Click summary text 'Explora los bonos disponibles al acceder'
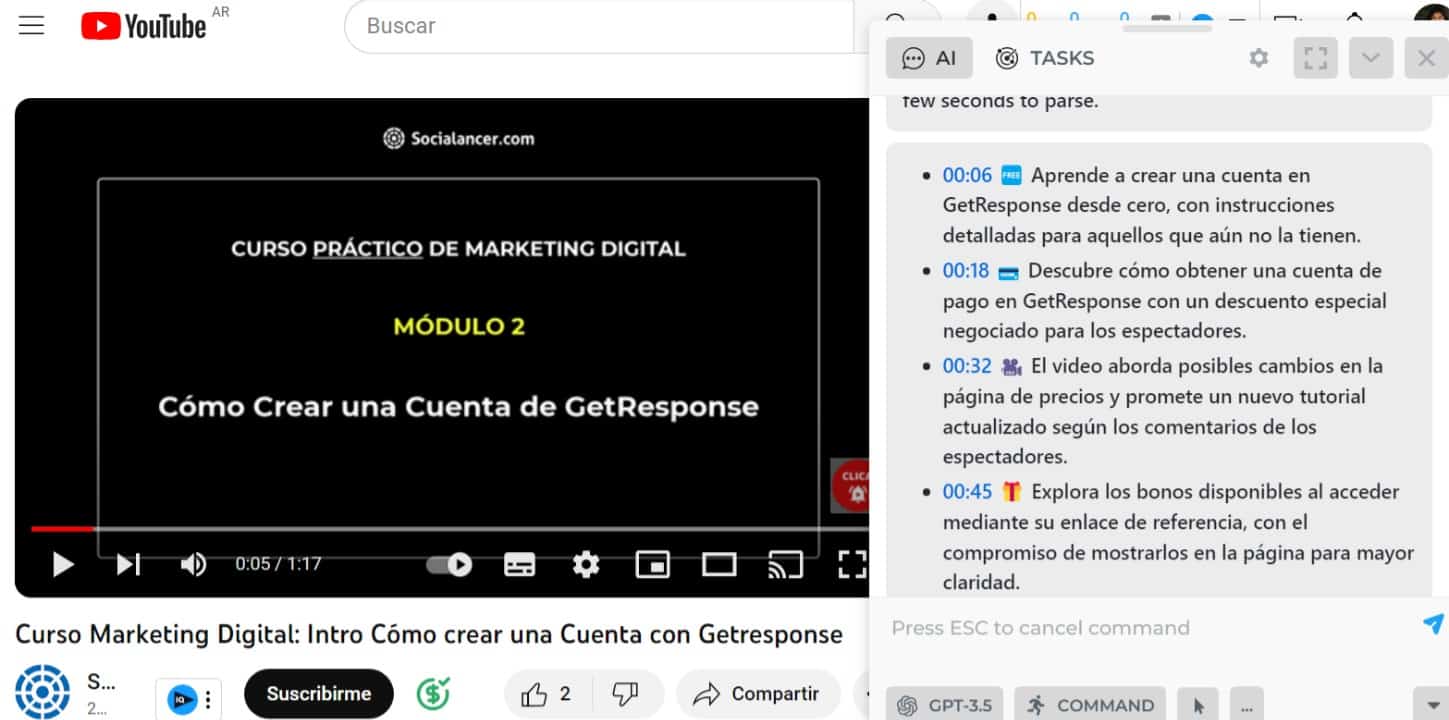 1215,491
